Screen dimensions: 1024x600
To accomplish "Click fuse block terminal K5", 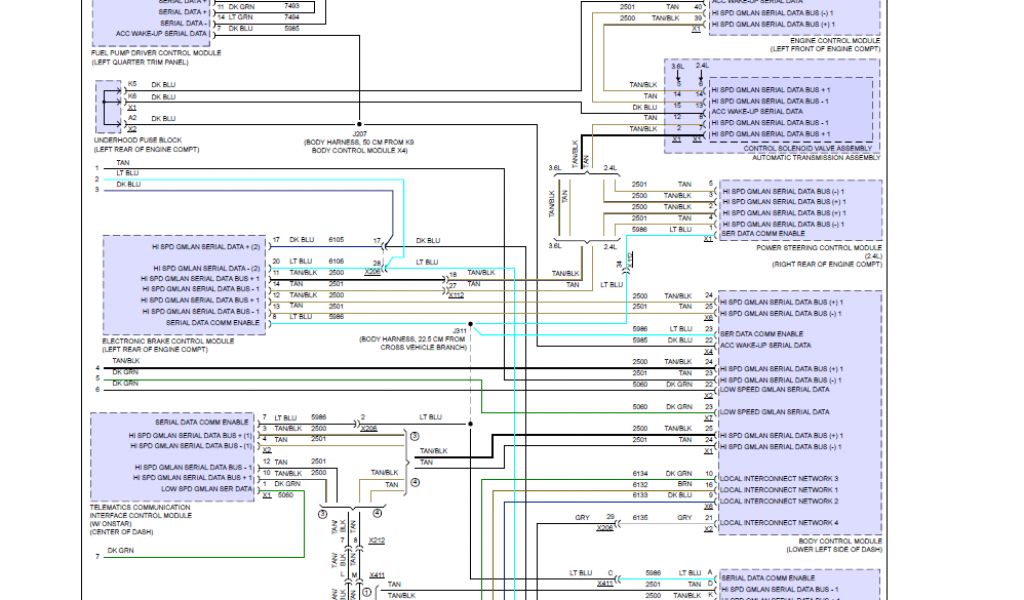I will (x=132, y=84).
